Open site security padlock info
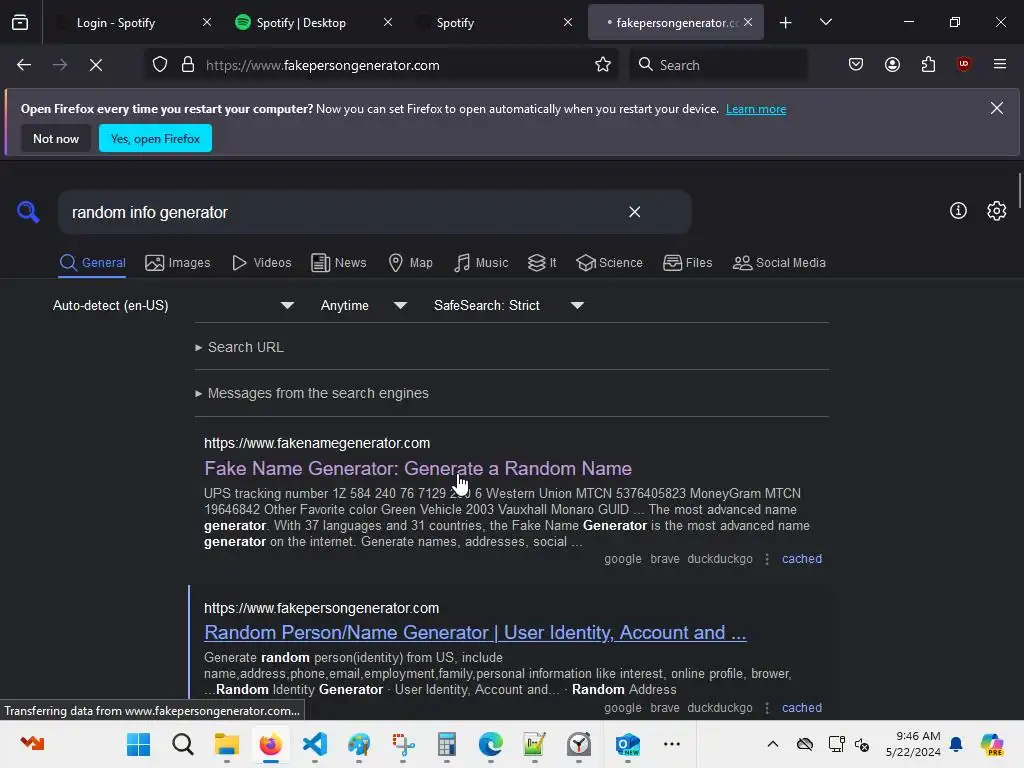This screenshot has width=1024, height=768. click(188, 65)
